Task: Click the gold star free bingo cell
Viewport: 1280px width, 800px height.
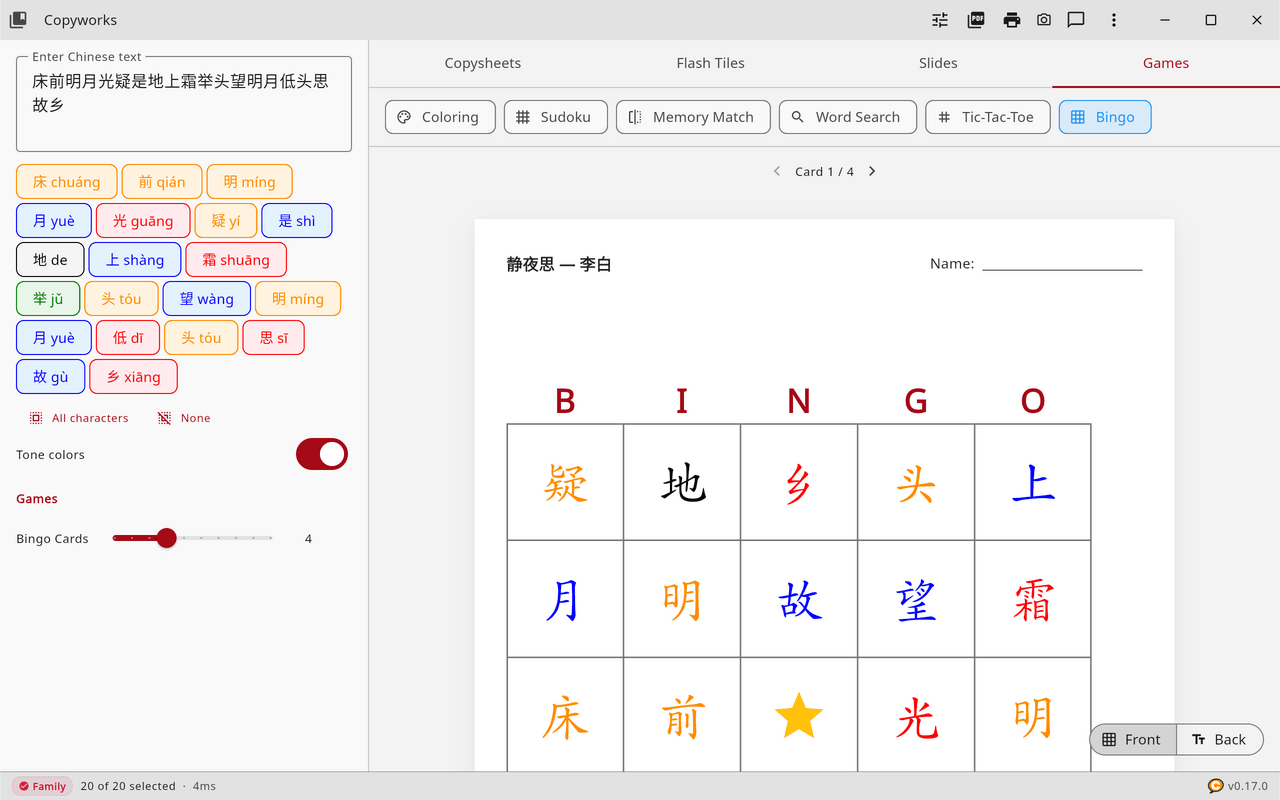Action: click(x=799, y=716)
